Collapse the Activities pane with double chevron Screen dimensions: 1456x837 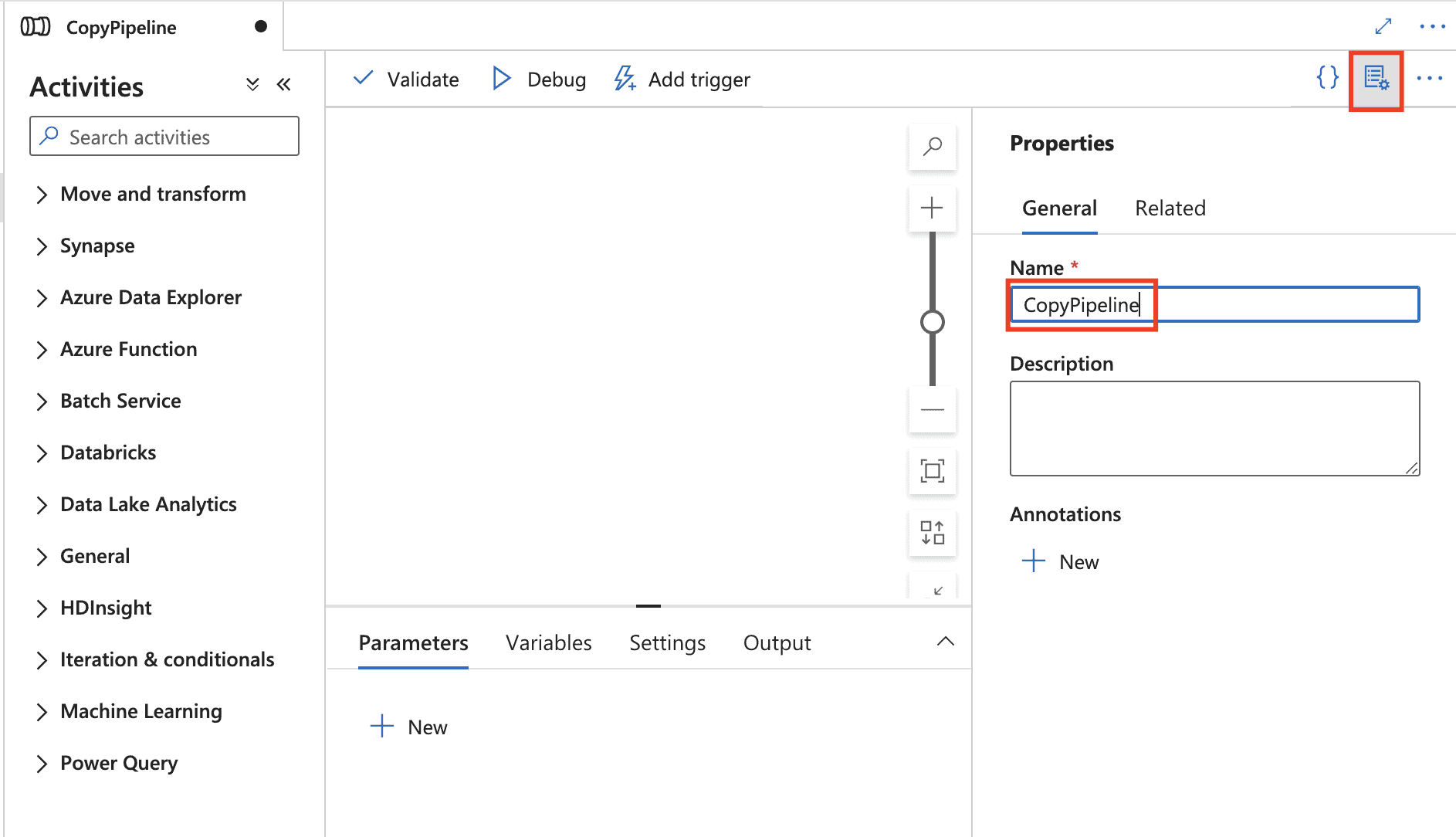[x=284, y=85]
